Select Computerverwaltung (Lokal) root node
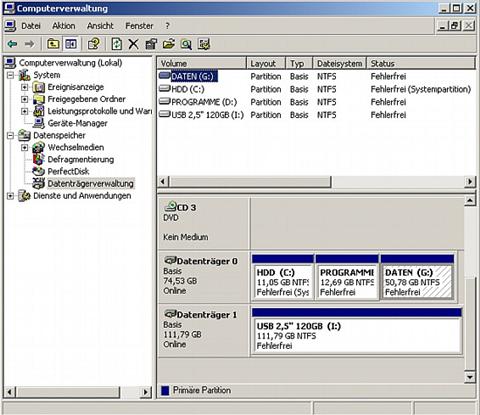This screenshot has height=415, width=480. 70,63
